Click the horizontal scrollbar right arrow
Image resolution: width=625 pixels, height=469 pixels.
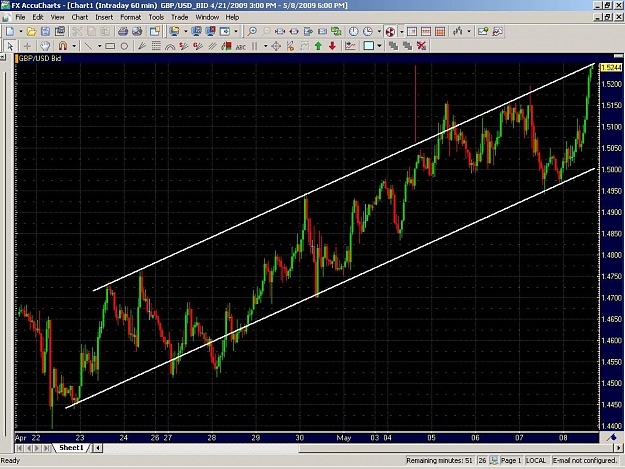click(x=618, y=448)
